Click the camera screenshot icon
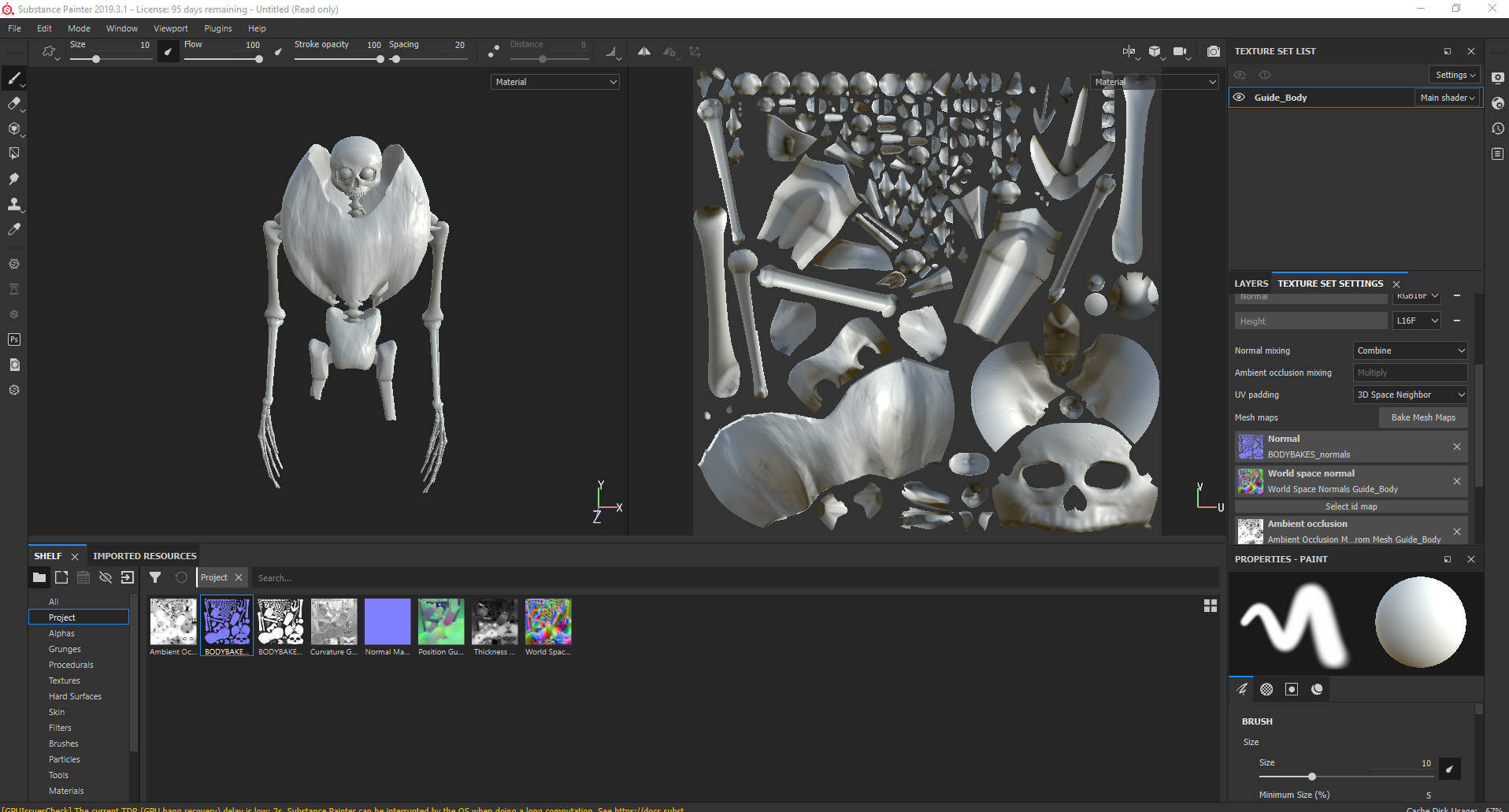 pos(1213,51)
